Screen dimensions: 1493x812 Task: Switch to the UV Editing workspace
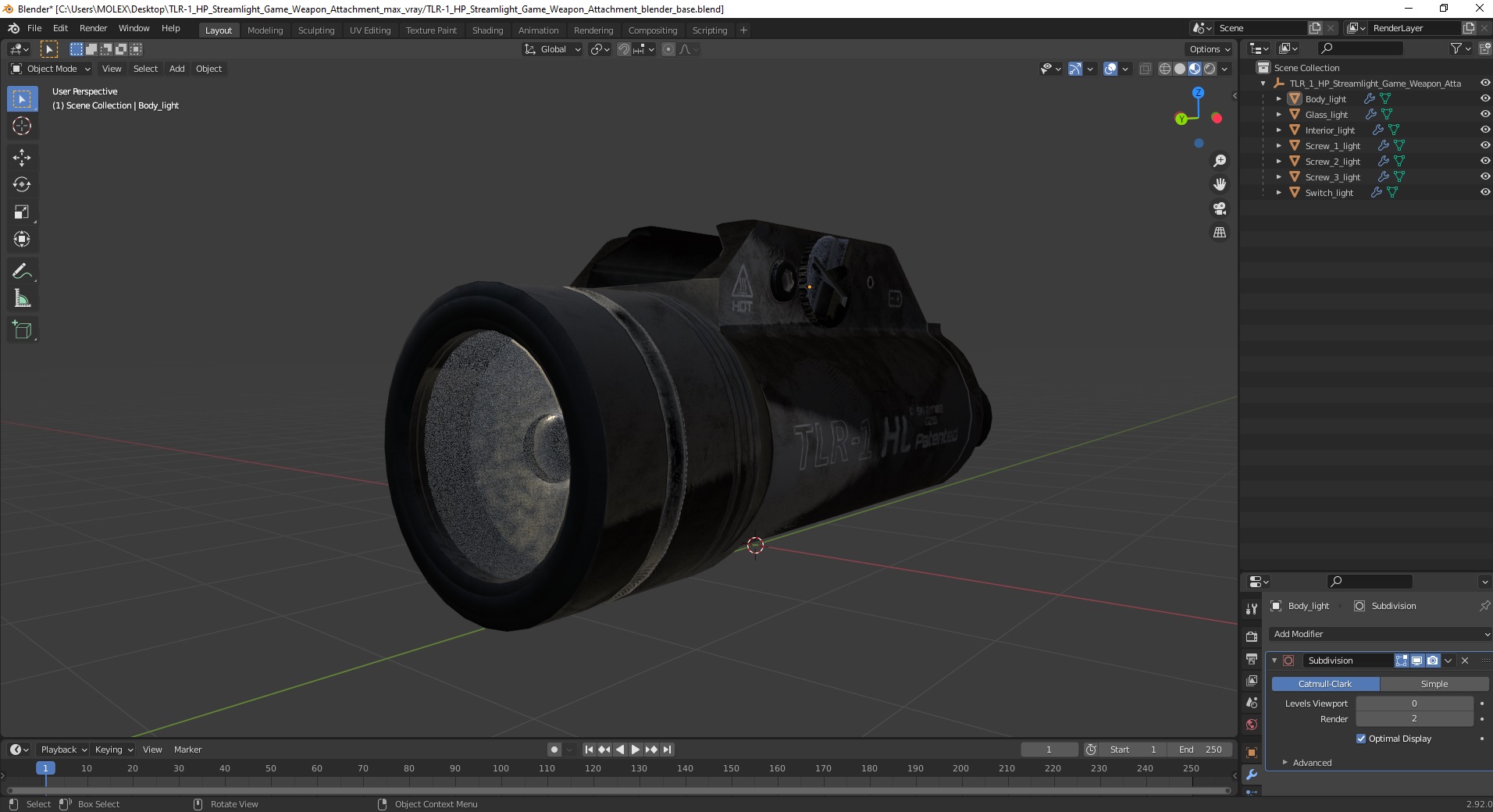point(370,30)
